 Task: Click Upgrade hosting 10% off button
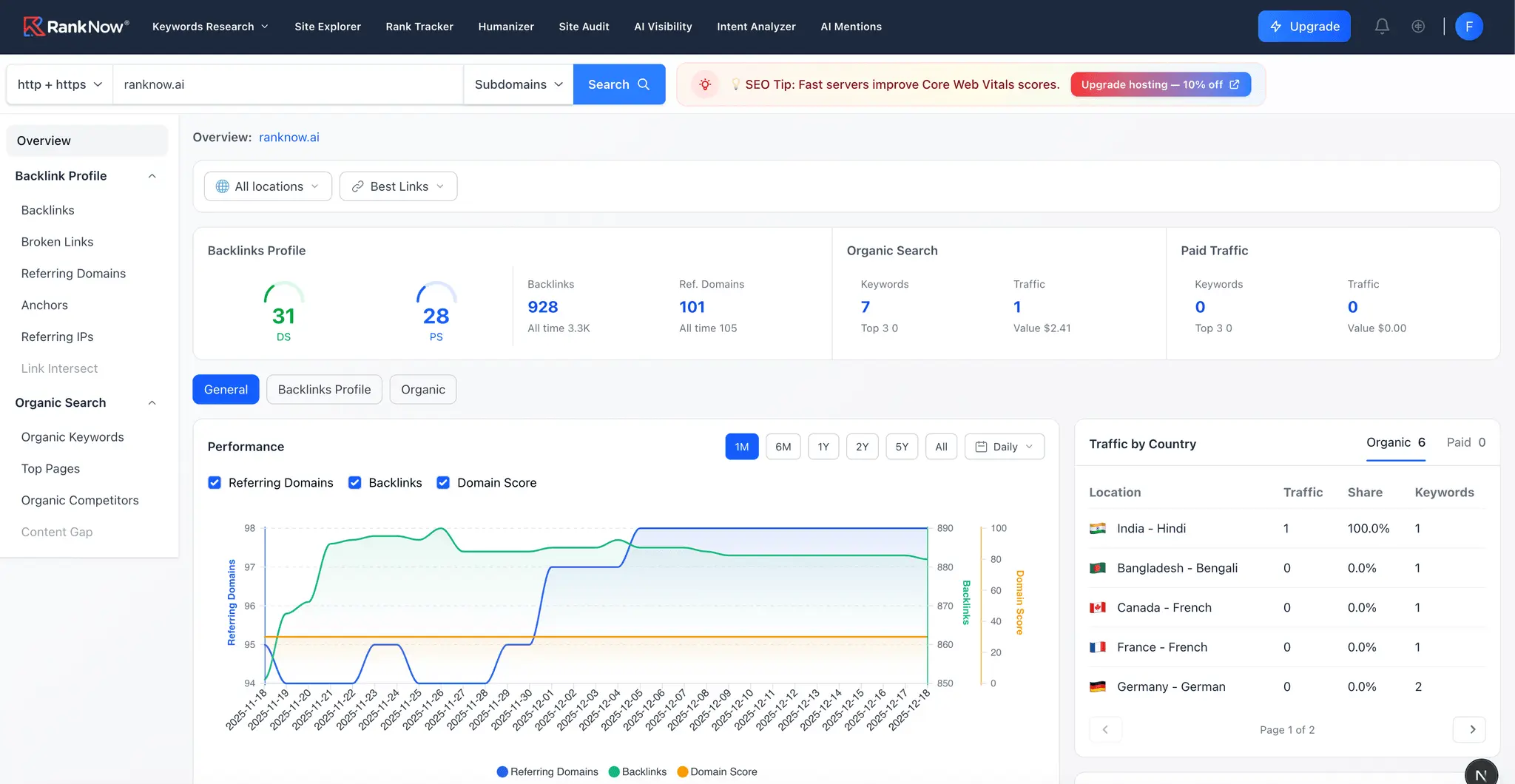(x=1161, y=84)
